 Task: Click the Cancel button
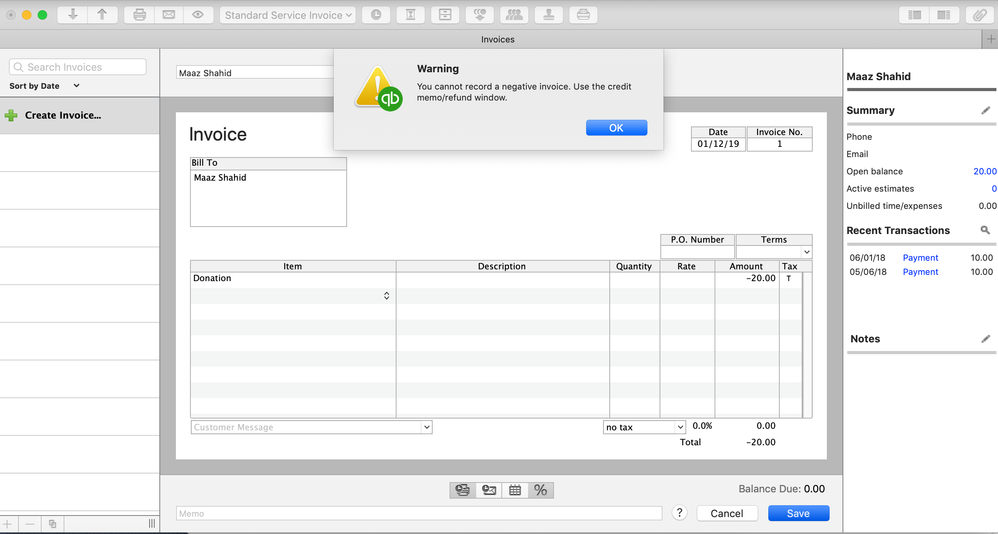point(727,514)
